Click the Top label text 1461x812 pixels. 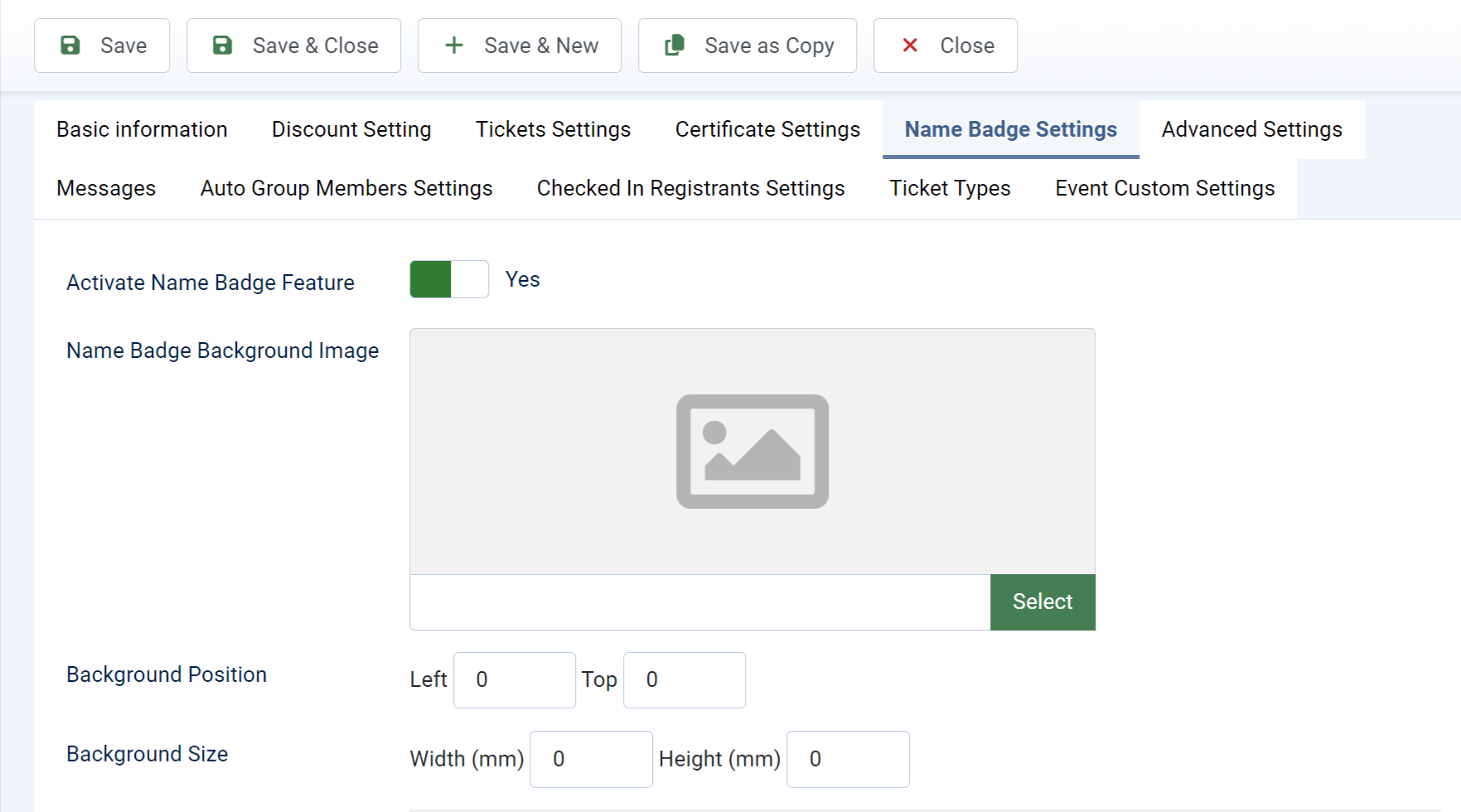click(x=599, y=680)
